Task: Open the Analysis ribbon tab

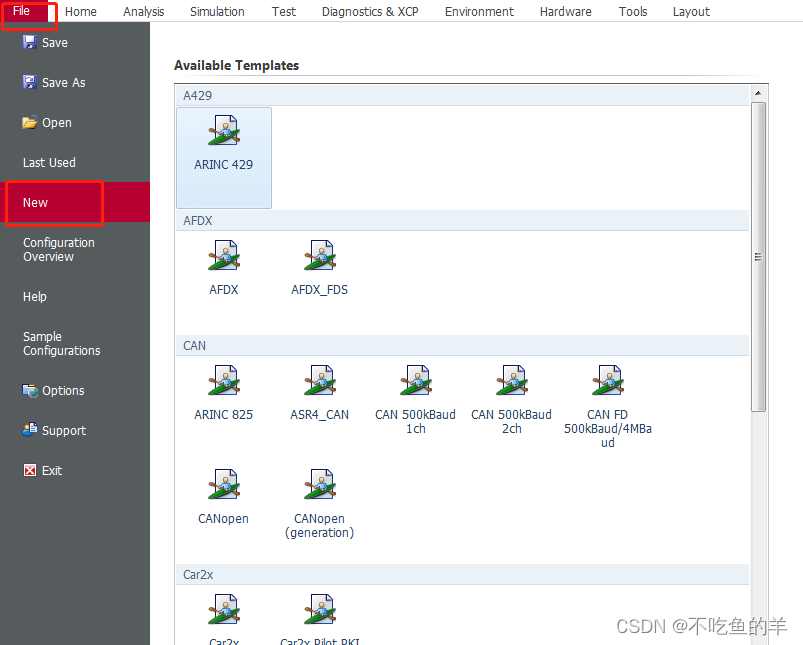Action: (143, 11)
